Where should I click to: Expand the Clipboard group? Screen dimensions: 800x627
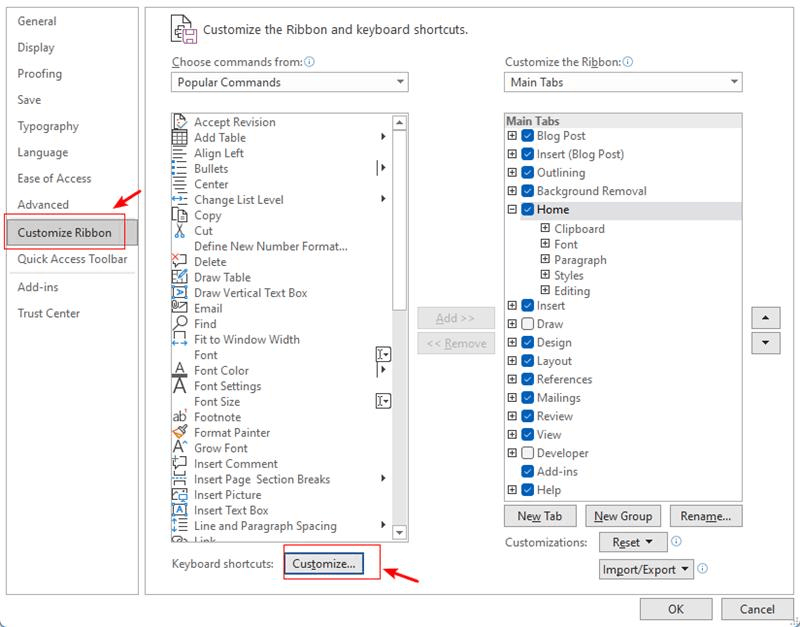(x=545, y=228)
